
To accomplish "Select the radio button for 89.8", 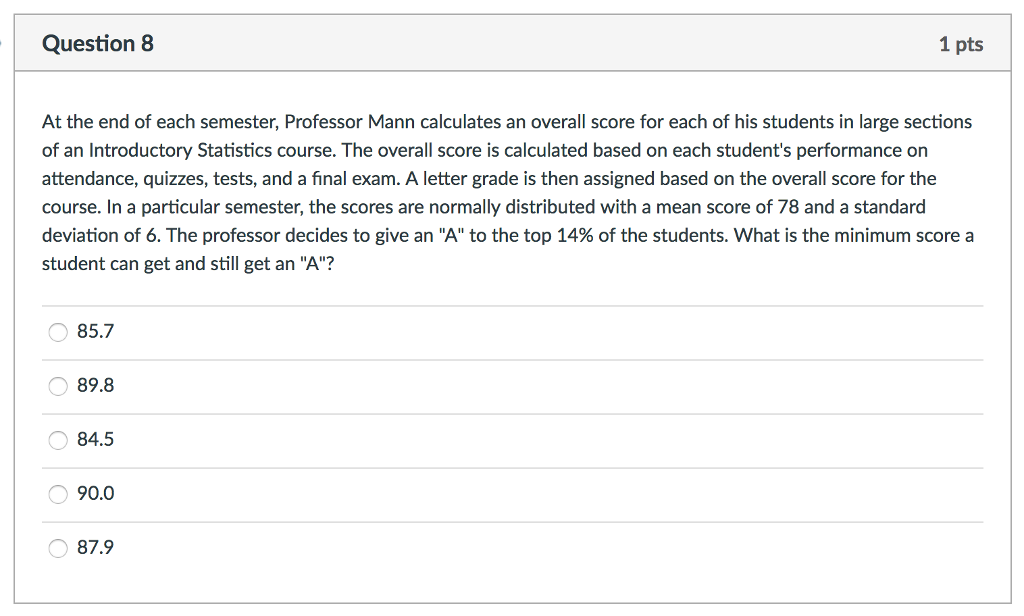I will point(57,386).
